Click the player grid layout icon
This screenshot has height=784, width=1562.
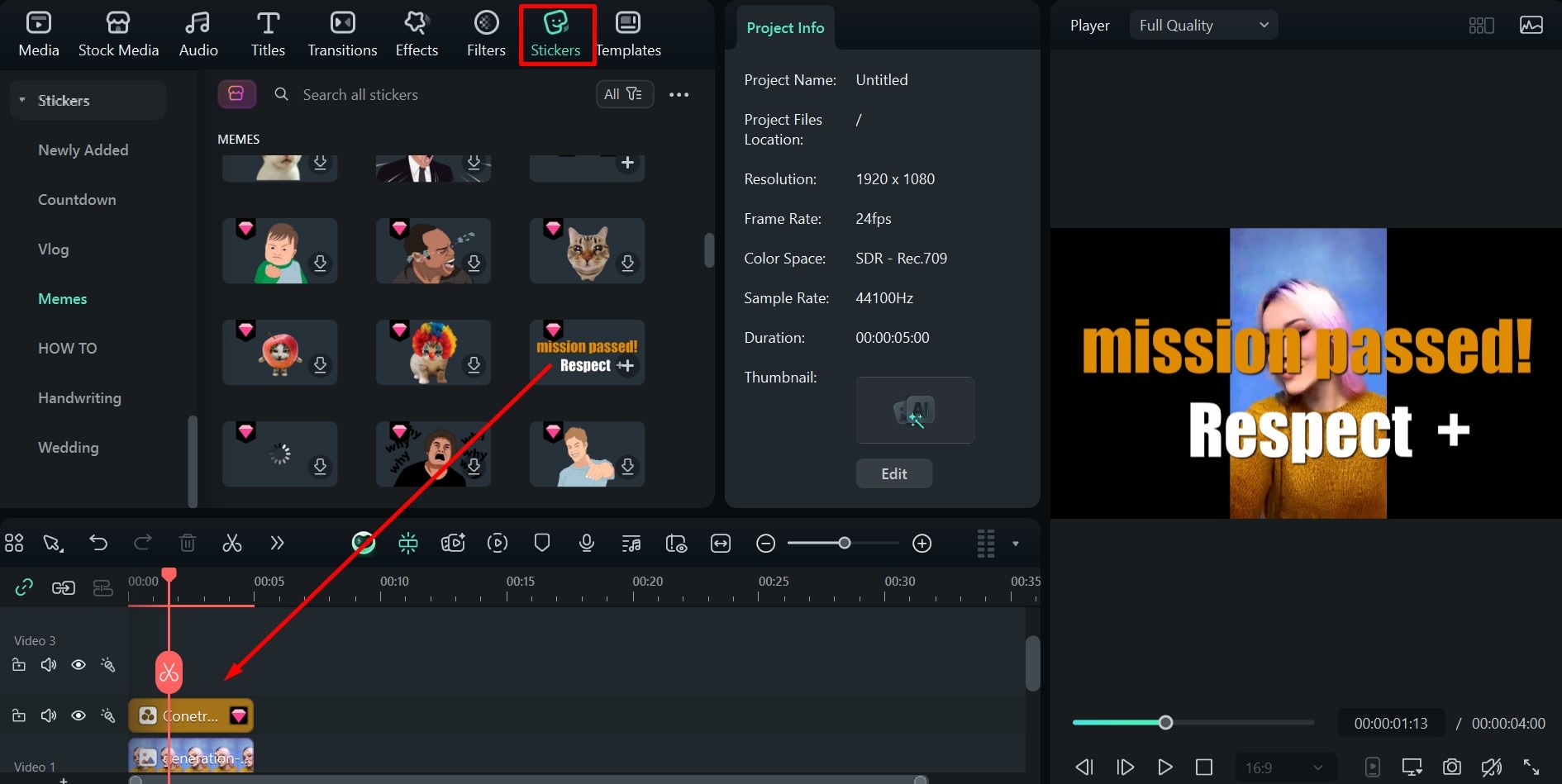[1481, 26]
